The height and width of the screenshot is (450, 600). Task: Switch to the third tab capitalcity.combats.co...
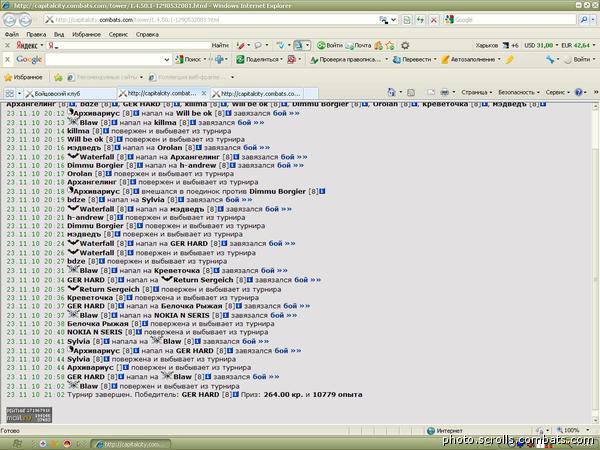click(258, 93)
